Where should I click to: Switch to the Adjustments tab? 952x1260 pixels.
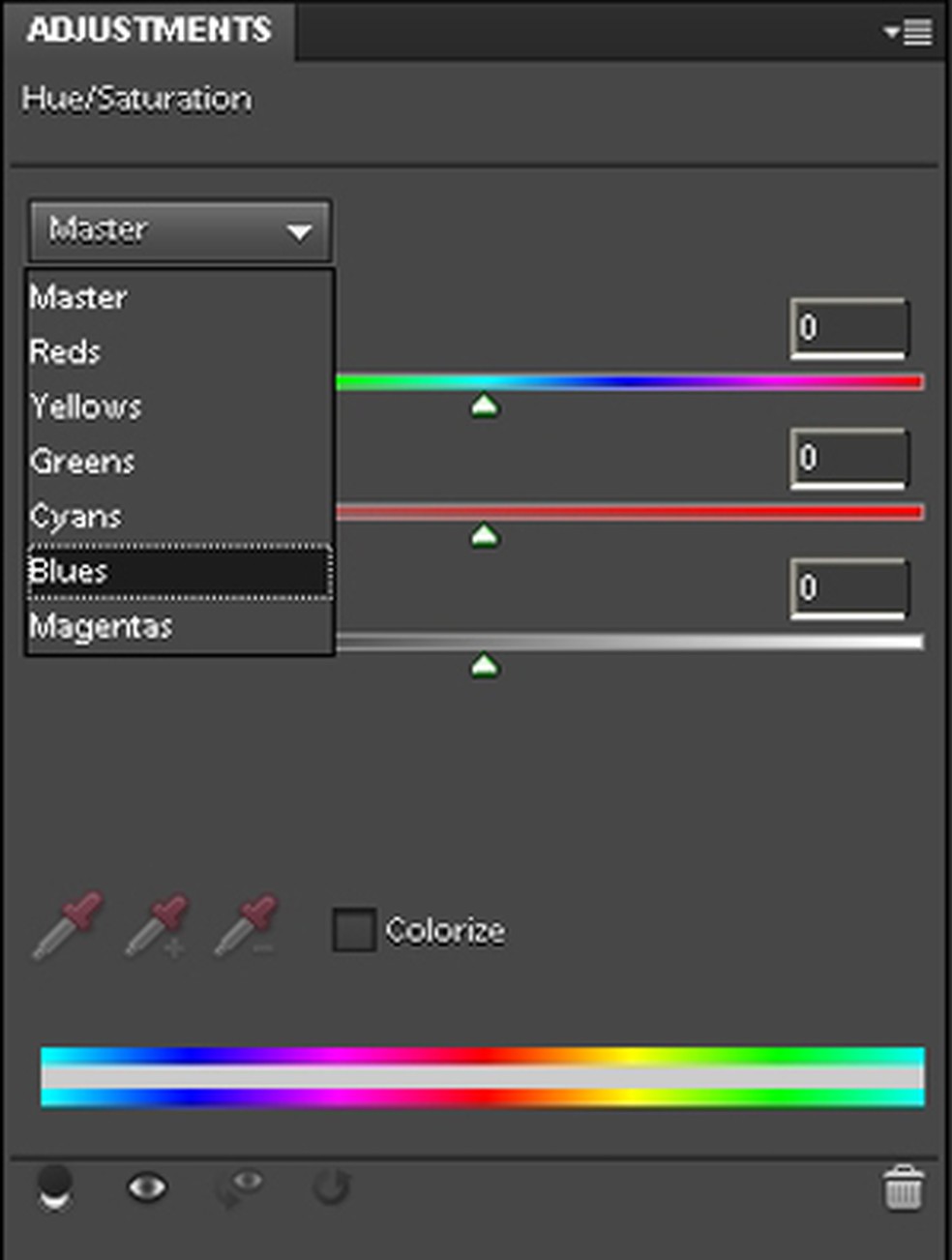coord(150,30)
